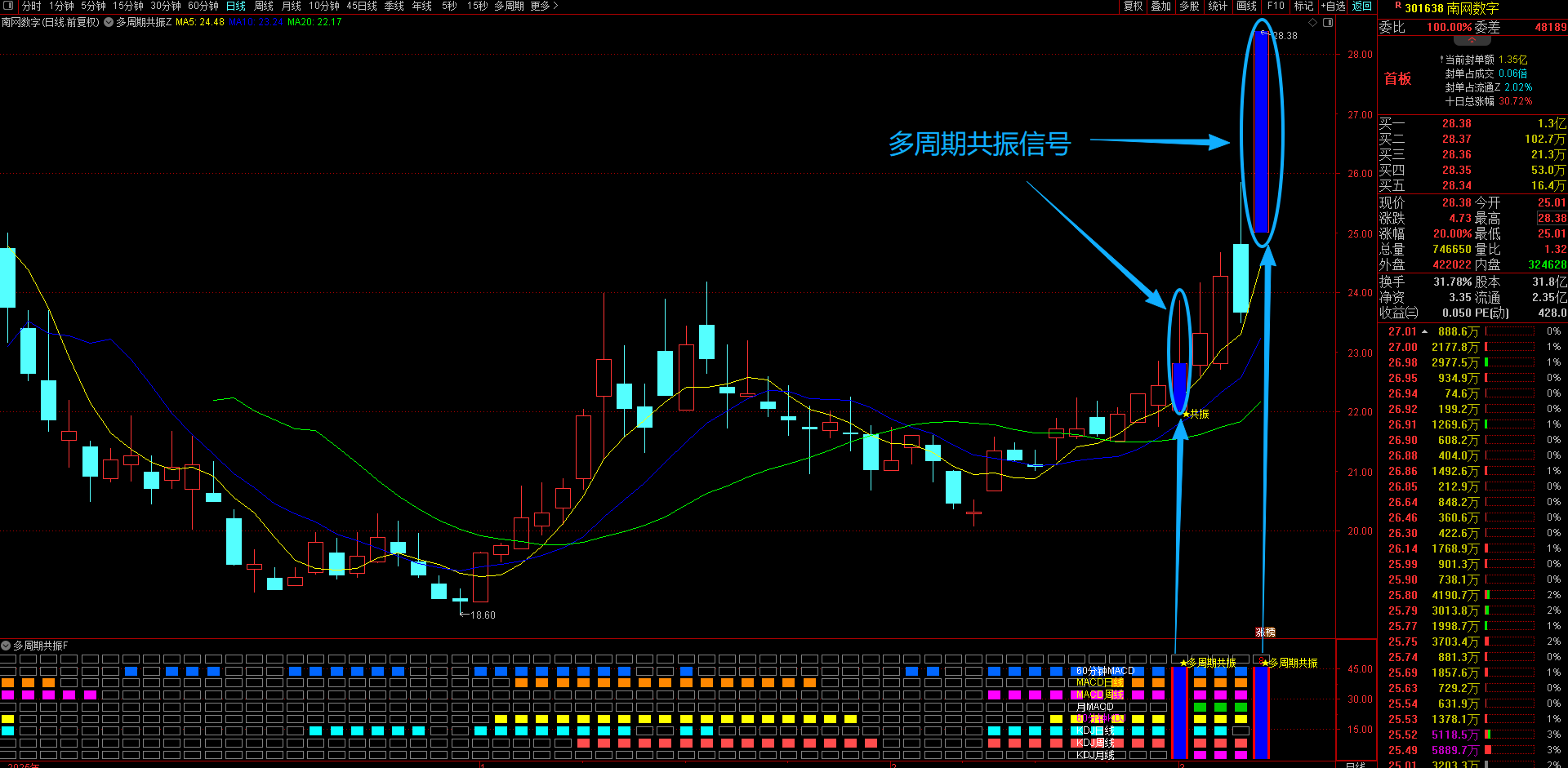Toggle the left sidebar panel icon
Screen dimensions: 1568x768
click(9, 6)
